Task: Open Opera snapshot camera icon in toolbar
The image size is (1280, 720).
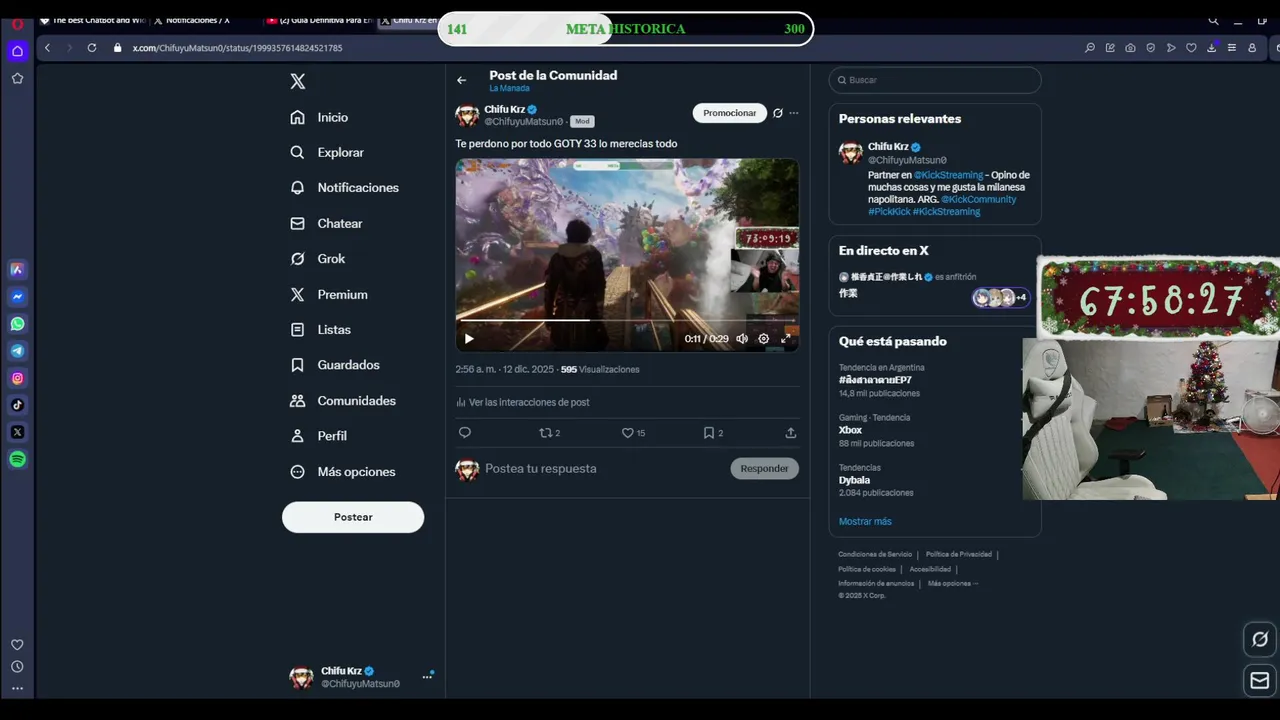Action: [x=1130, y=47]
